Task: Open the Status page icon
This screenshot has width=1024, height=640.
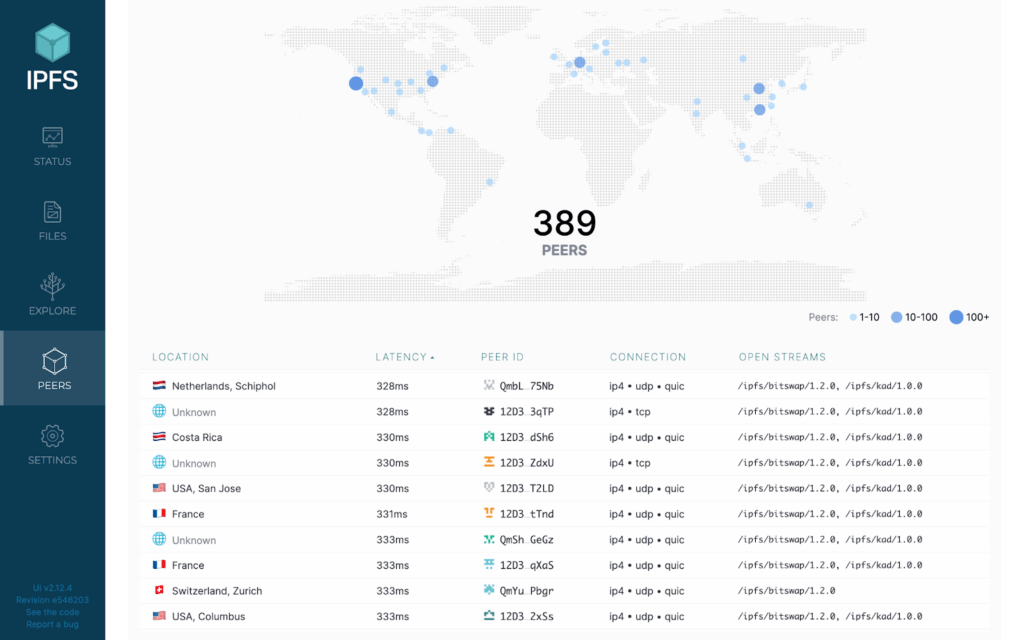Action: point(52,136)
